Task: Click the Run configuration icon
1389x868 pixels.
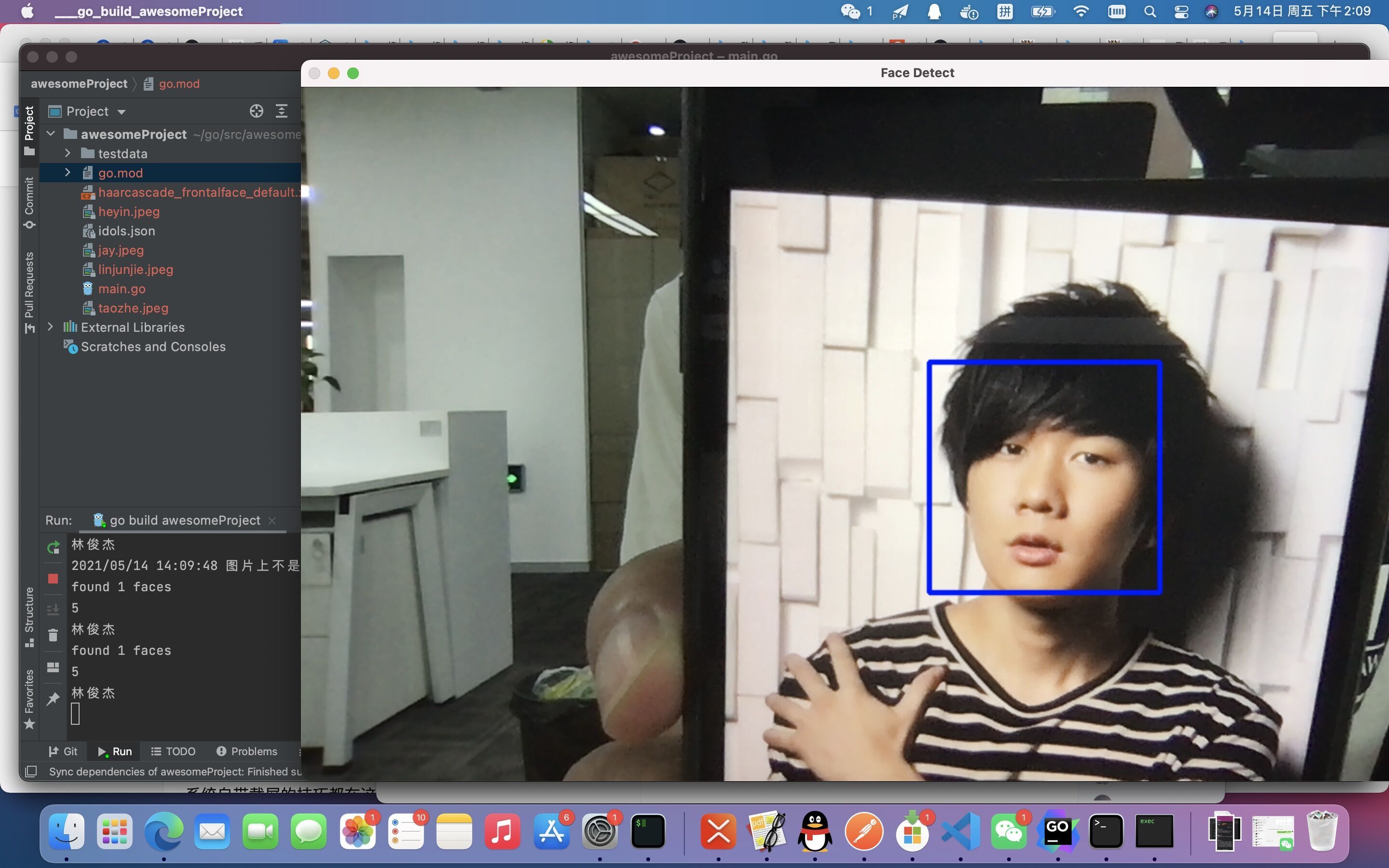Action: coord(97,520)
